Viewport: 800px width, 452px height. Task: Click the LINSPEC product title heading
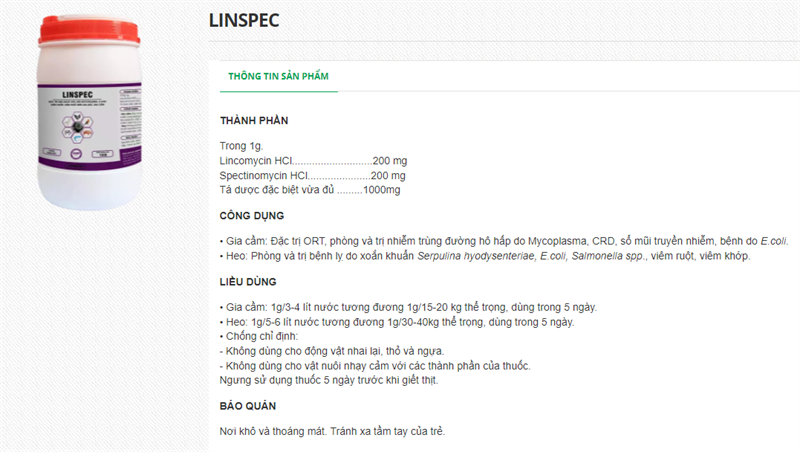[x=244, y=20]
